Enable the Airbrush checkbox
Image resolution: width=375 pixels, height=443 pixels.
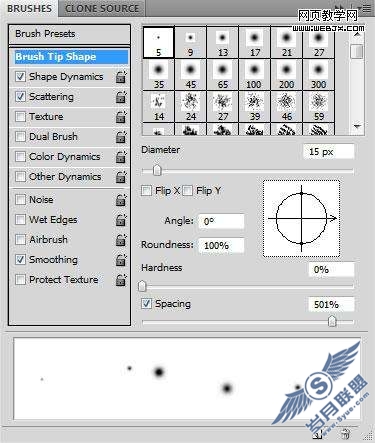pyautogui.click(x=20, y=240)
